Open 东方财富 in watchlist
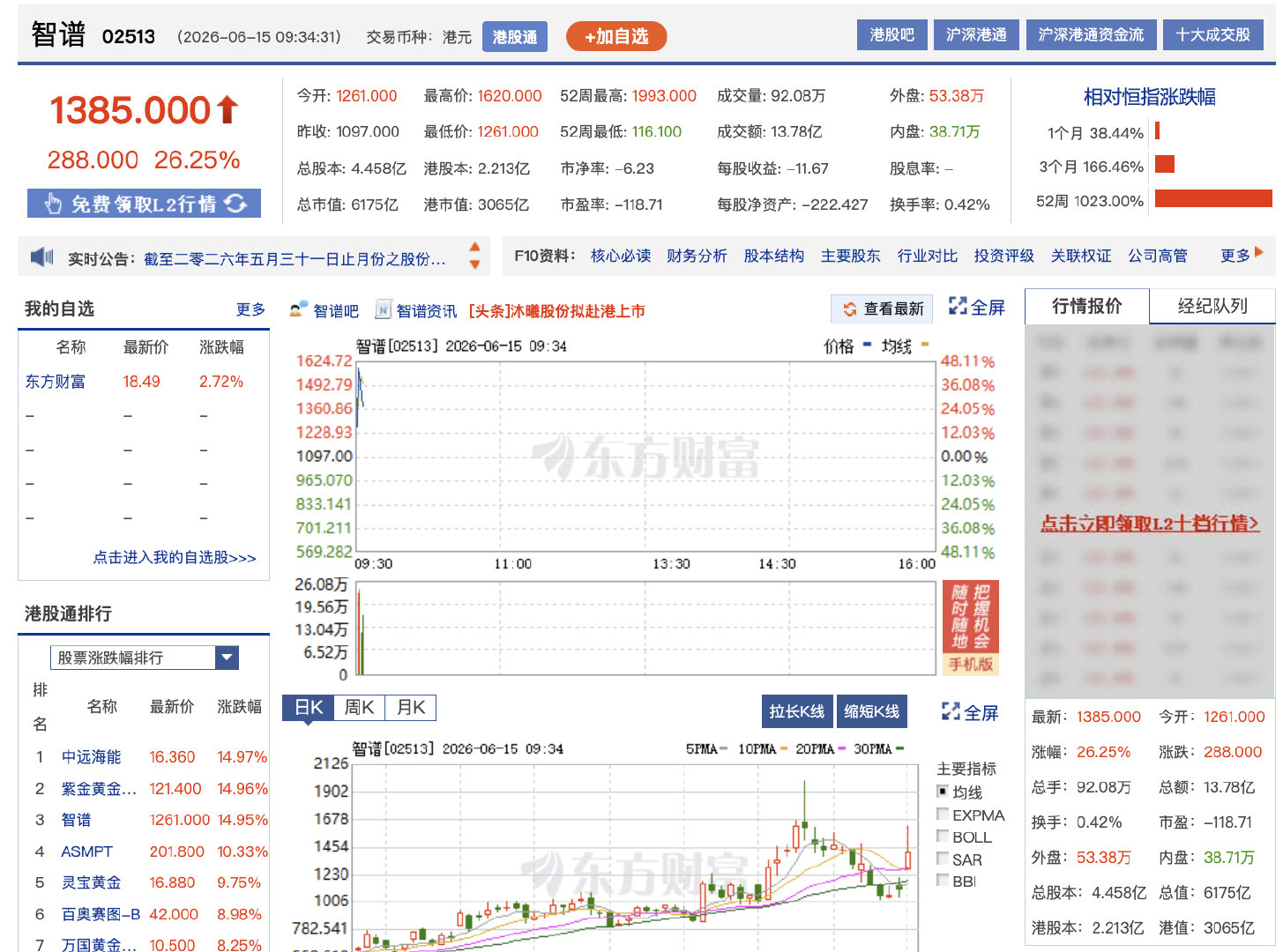Viewport: 1283px width, 952px height. point(56,382)
